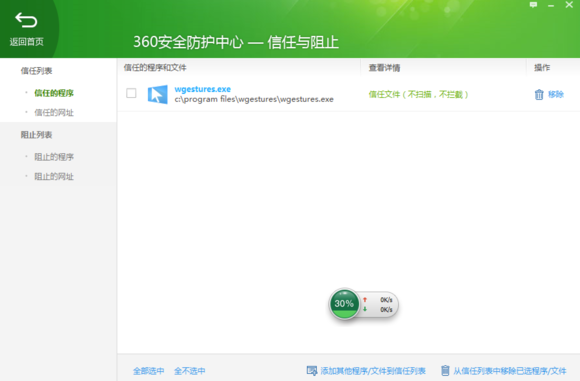Viewport: 580px width, 381px height.
Task: Click 全部选中 to select all
Action: click(149, 371)
